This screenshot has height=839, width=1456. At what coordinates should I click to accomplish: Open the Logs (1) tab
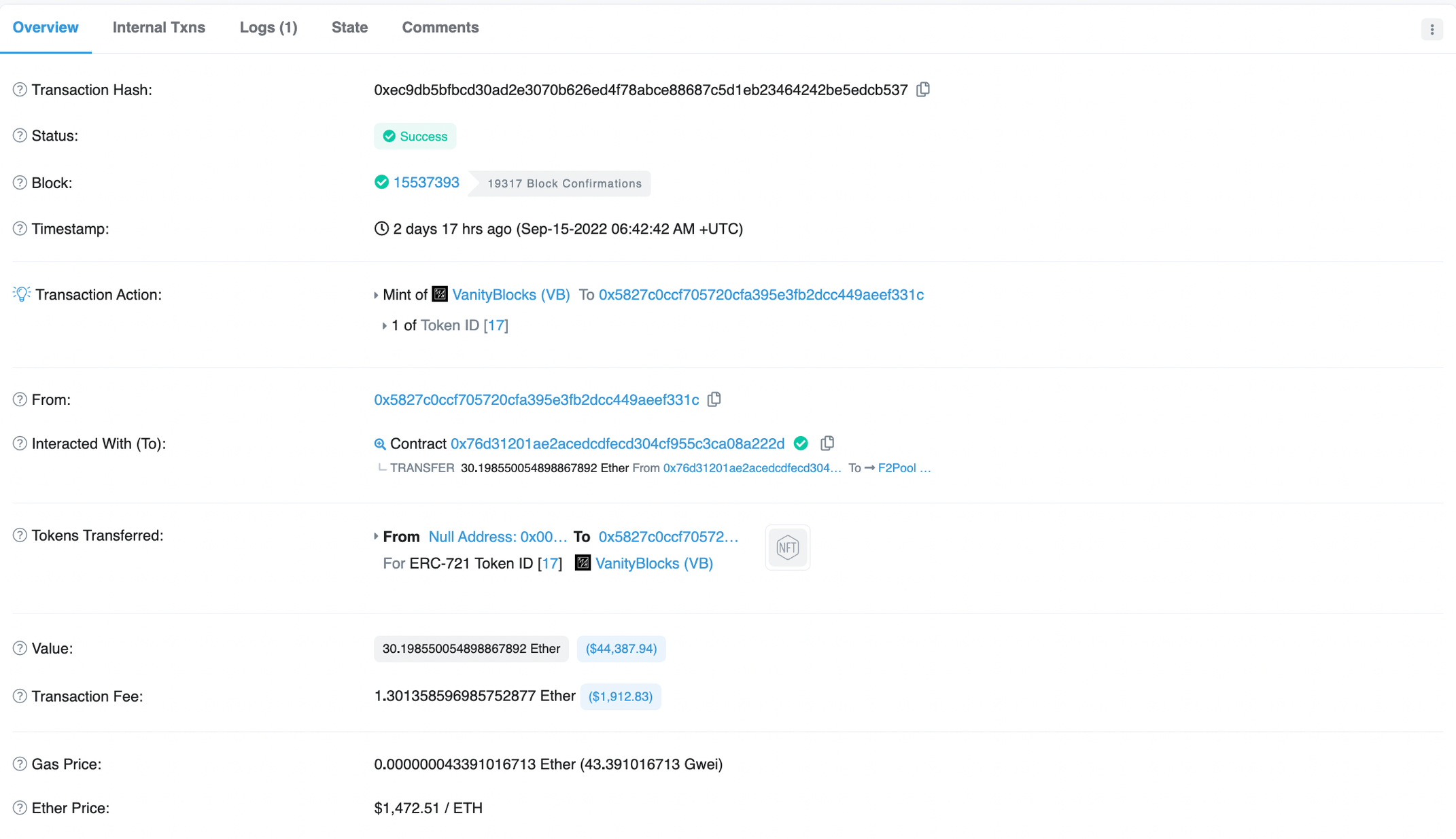(268, 28)
